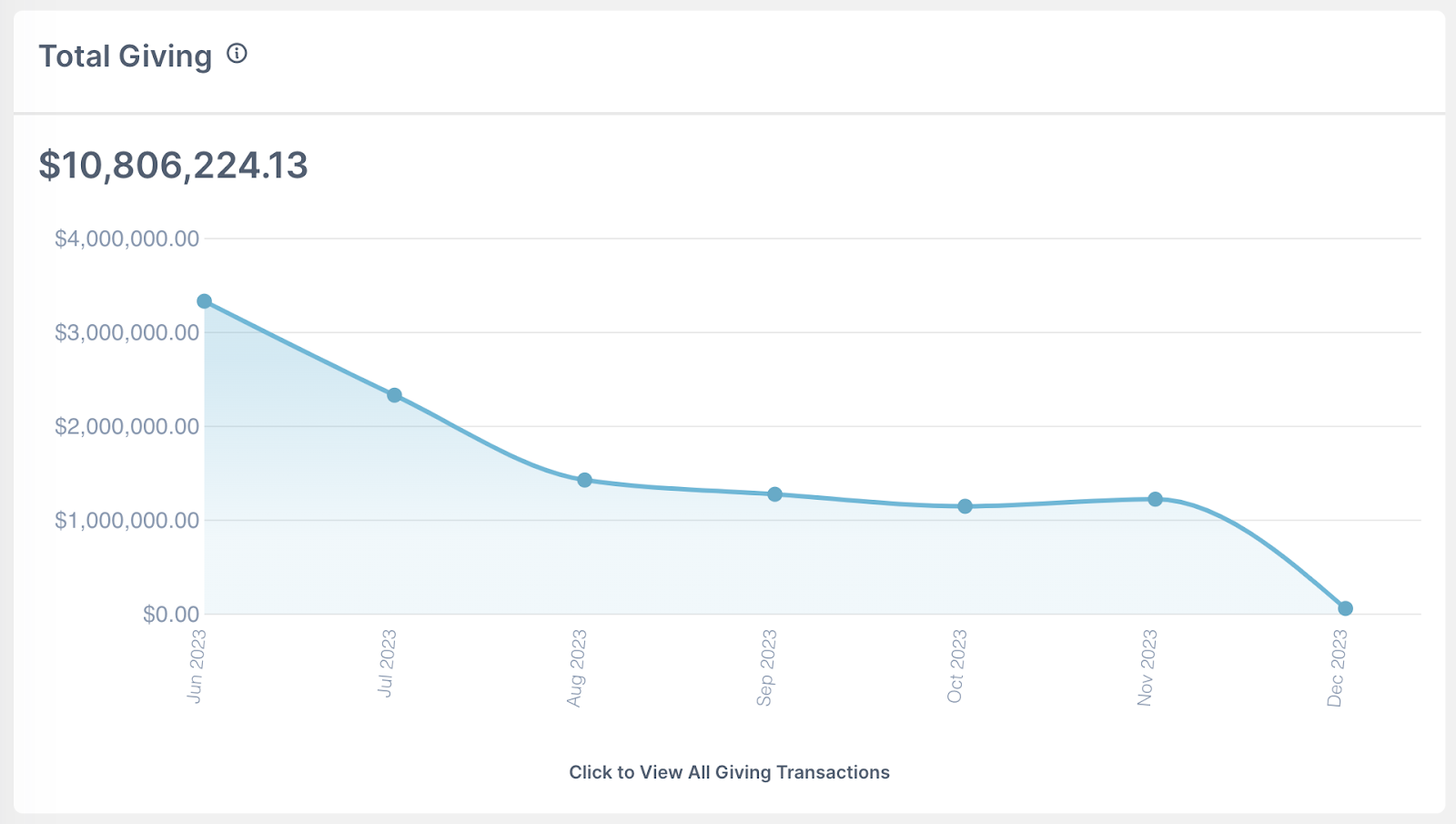The image size is (1456, 824).
Task: Click the Jun 2023 axis label
Action: pyautogui.click(x=197, y=666)
